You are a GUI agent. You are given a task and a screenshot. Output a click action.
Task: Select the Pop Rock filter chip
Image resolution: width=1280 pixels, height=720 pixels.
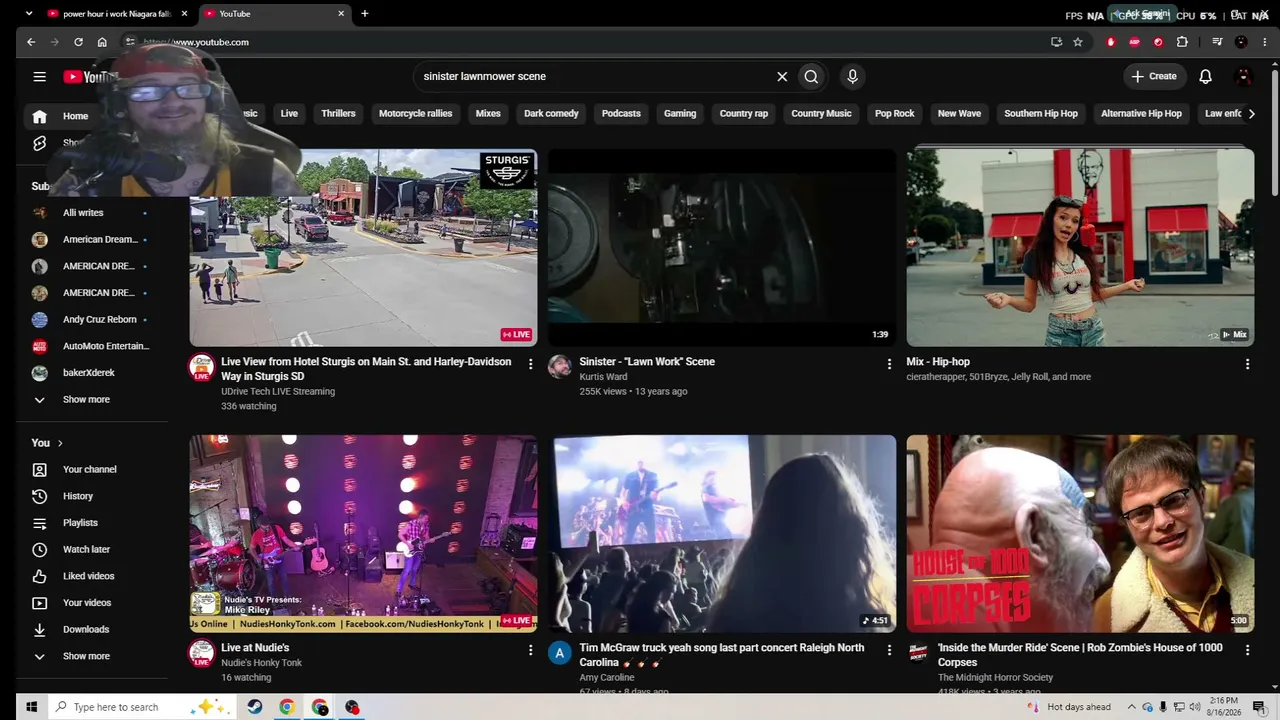click(x=895, y=113)
